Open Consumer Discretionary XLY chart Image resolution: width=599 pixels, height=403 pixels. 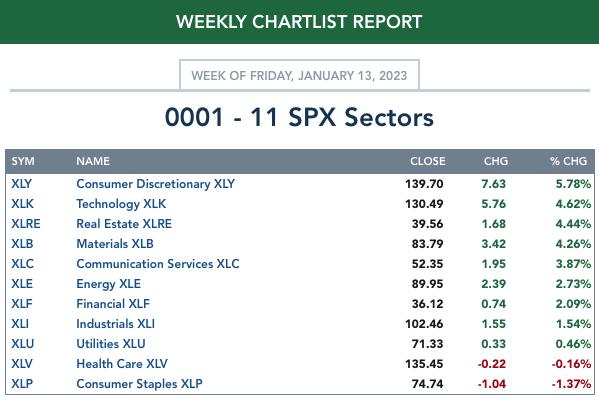coord(155,184)
